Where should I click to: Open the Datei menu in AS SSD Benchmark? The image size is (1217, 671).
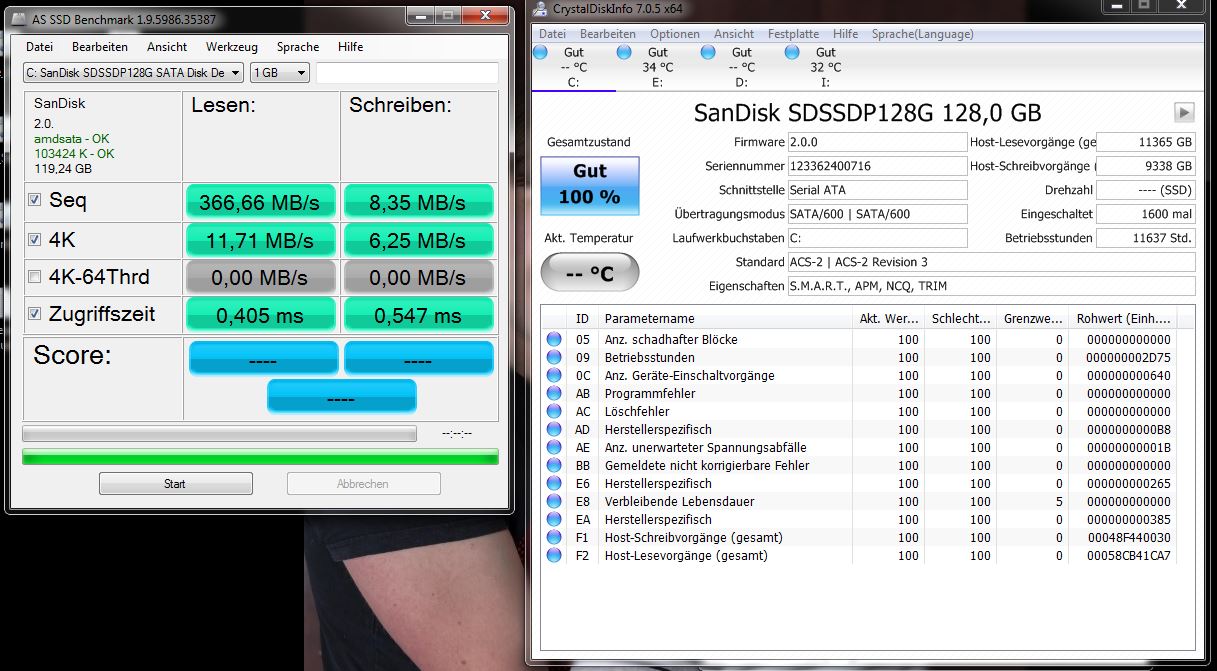40,47
